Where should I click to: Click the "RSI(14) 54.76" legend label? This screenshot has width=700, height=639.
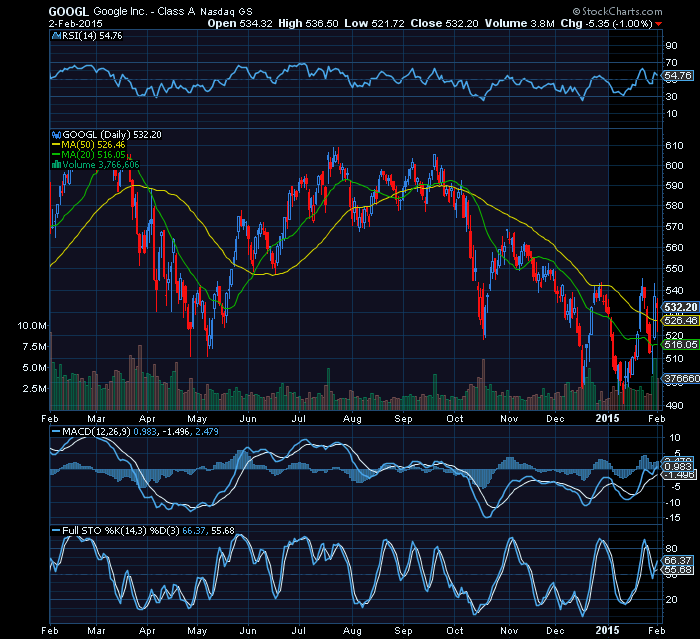(x=92, y=36)
